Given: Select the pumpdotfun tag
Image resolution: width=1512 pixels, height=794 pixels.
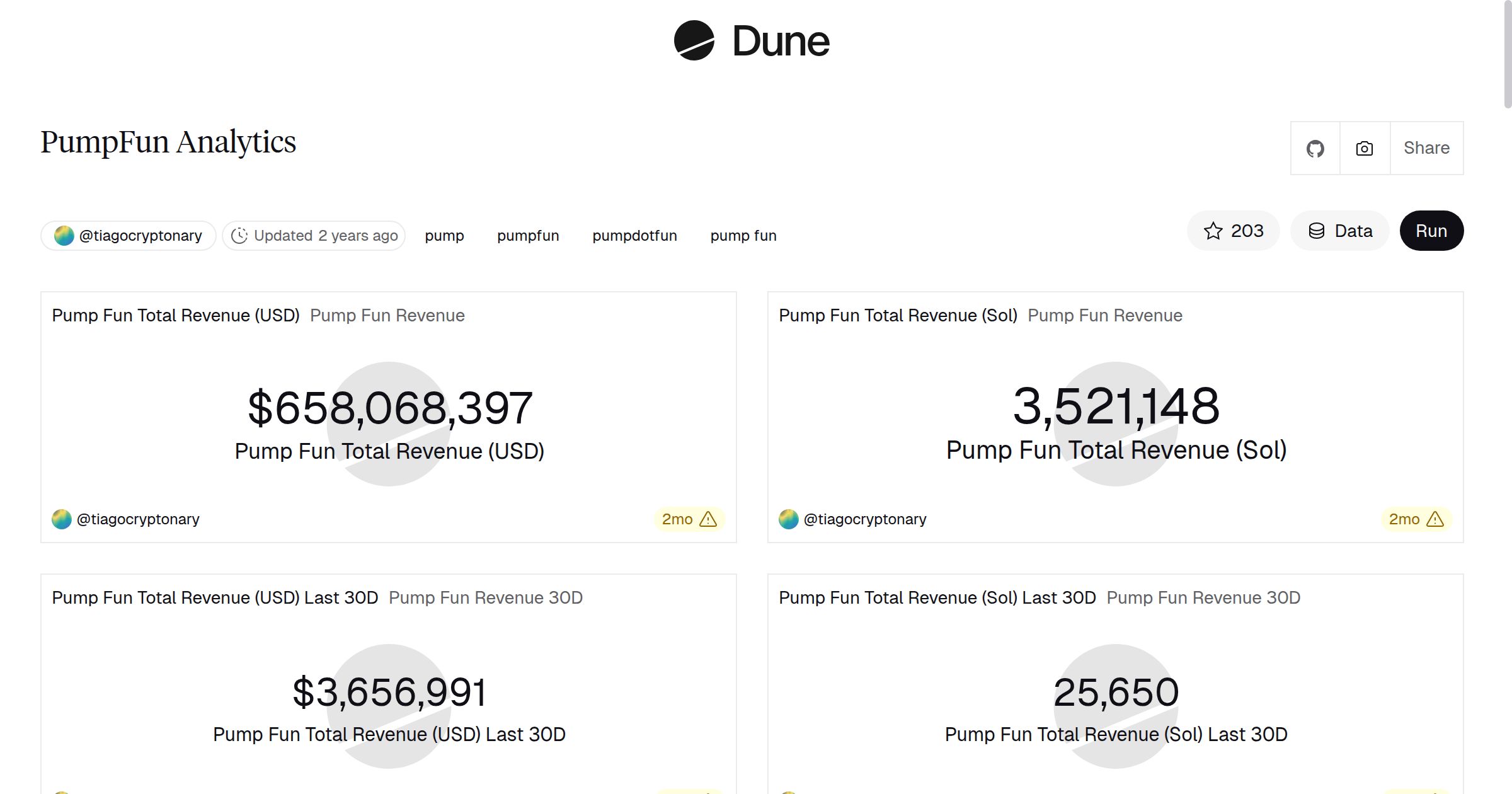Looking at the screenshot, I should click(x=634, y=235).
